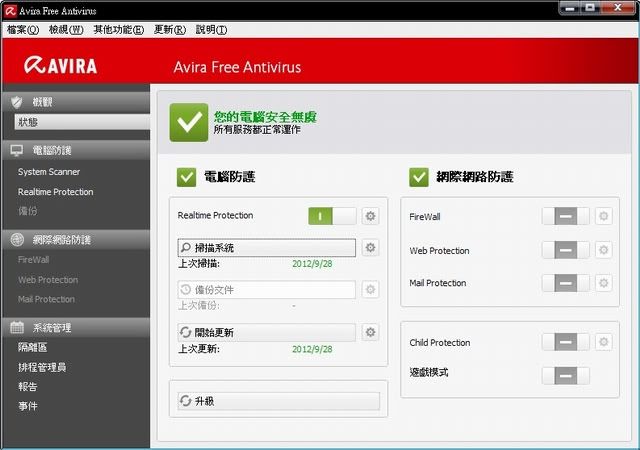Screen dimensions: 640x450
Task: Toggle Realtime Protection switch off
Action: point(332,216)
